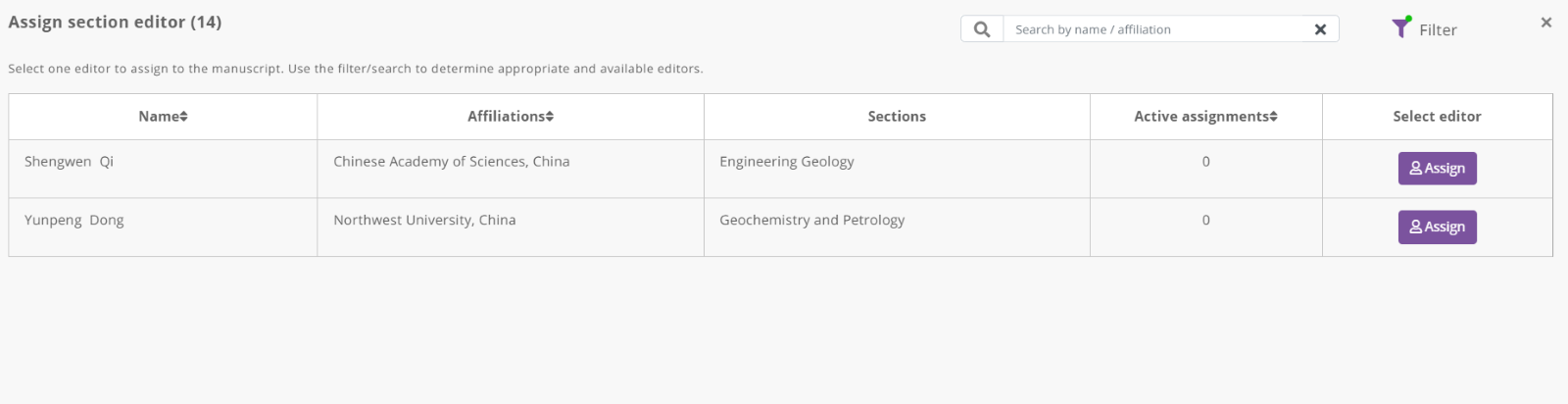Click the Filter text label

pos(1438,30)
